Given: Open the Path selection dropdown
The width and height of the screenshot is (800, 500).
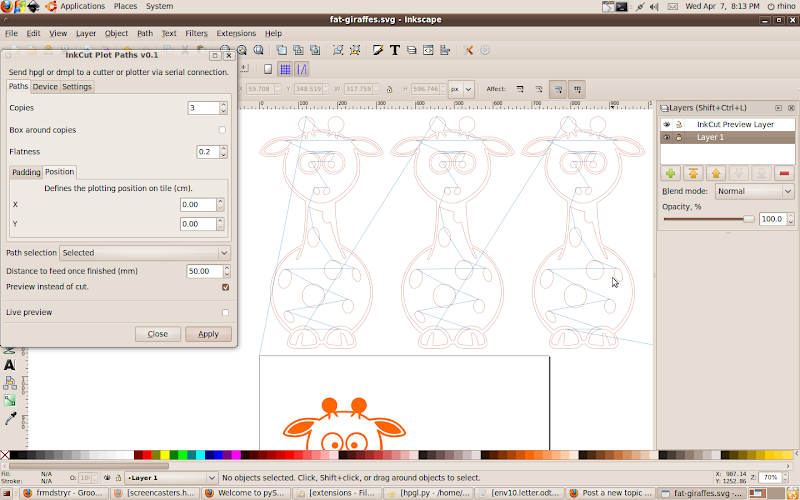Looking at the screenshot, I should [145, 253].
